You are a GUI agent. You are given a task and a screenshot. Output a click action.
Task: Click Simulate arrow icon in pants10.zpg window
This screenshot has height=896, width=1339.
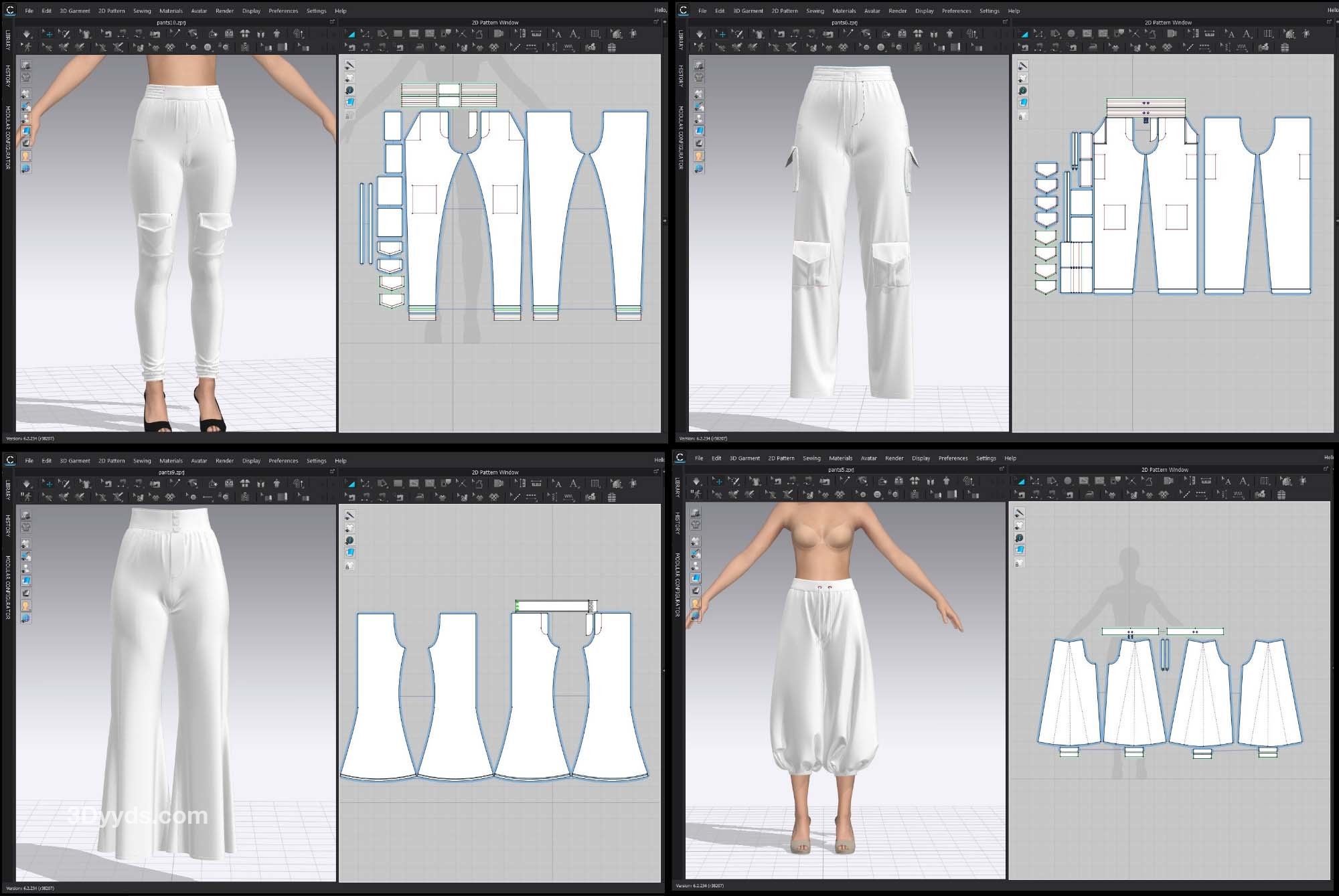point(27,33)
